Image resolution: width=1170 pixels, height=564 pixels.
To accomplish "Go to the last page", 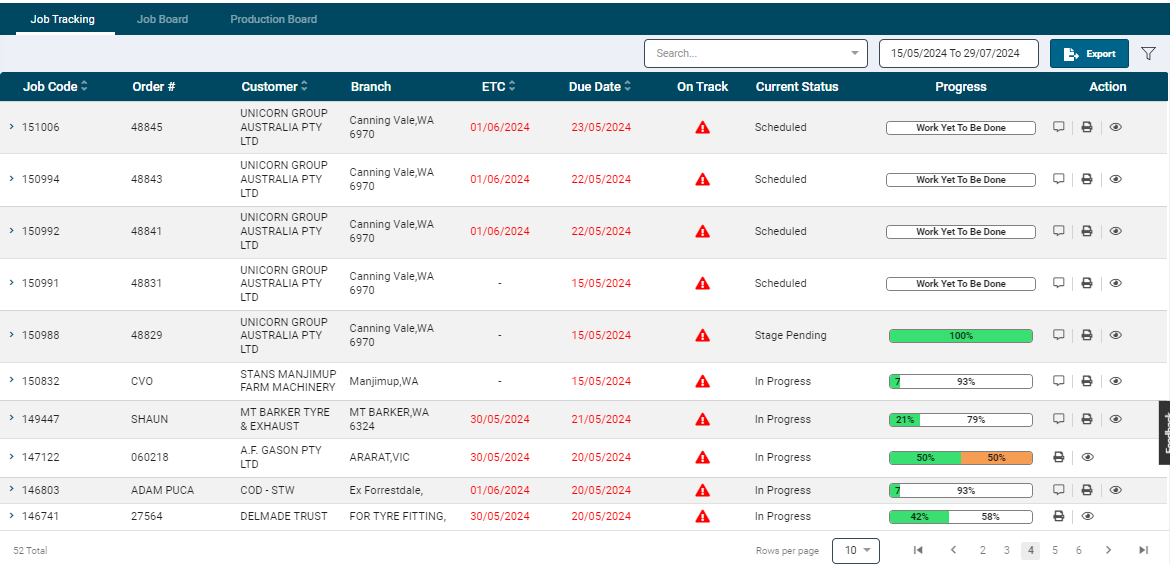I will (1143, 550).
